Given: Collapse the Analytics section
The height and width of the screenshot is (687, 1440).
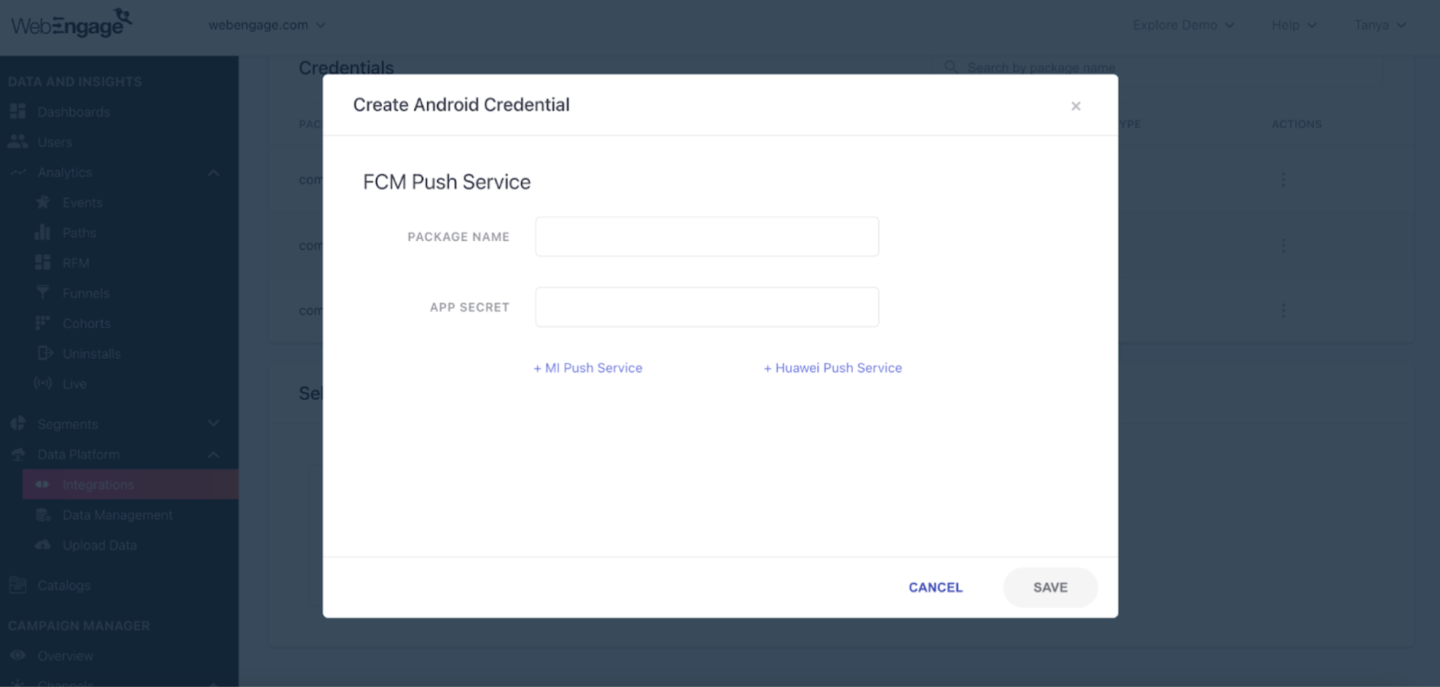Looking at the screenshot, I should pos(213,173).
